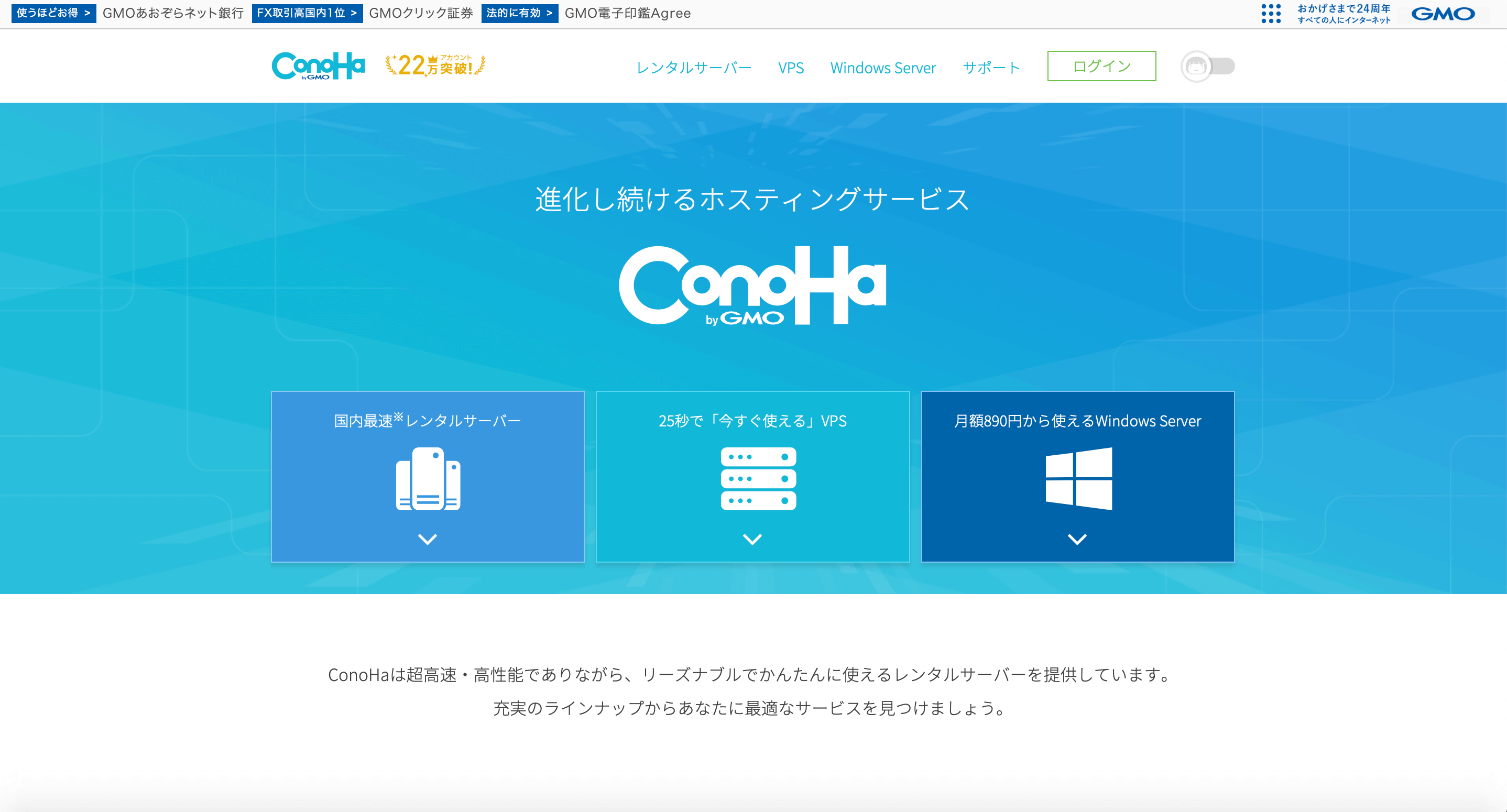Select 月額890円から使えるWindows Server card title
The image size is (1507, 812).
pos(1077,421)
